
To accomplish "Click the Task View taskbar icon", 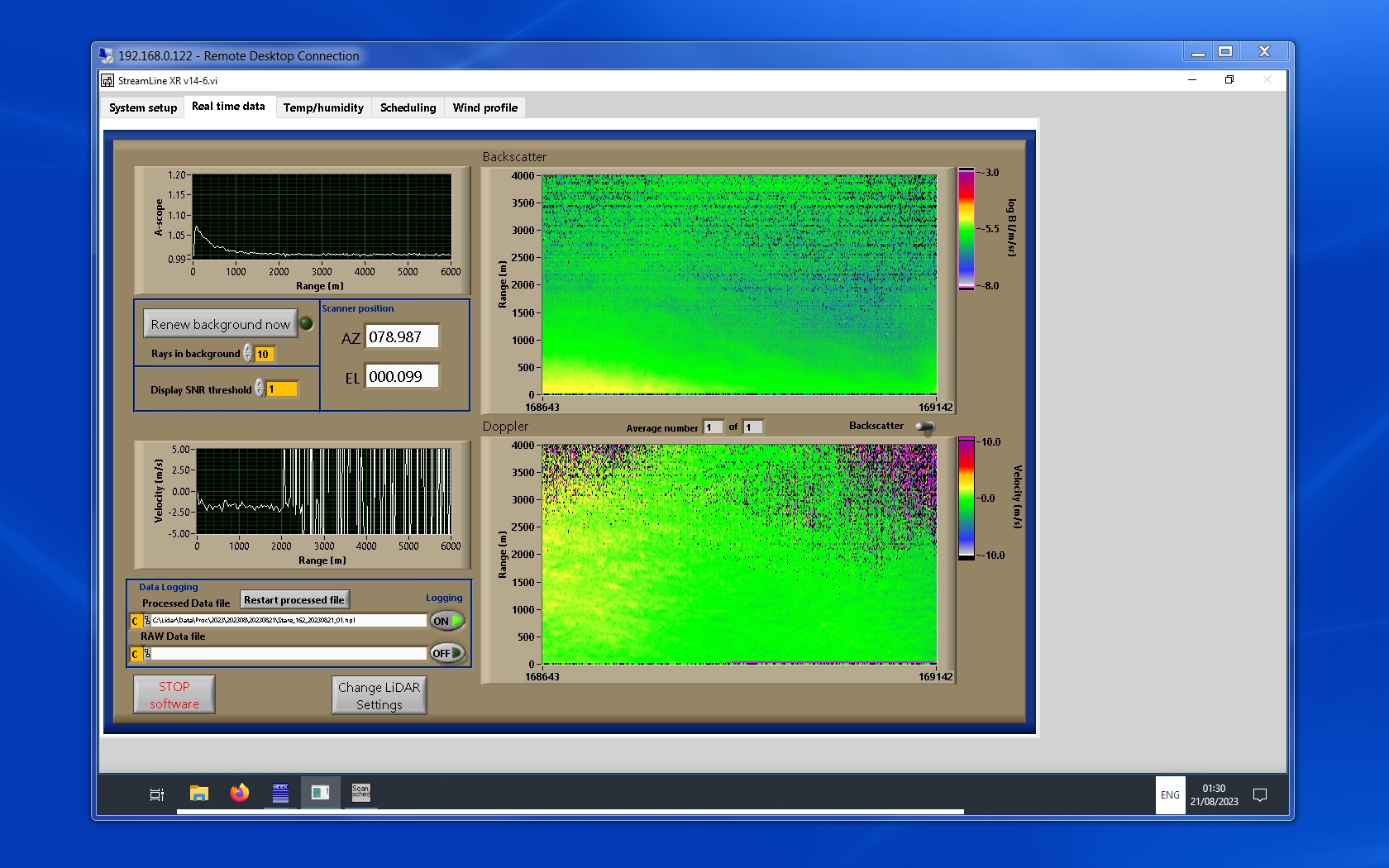I will (x=156, y=794).
